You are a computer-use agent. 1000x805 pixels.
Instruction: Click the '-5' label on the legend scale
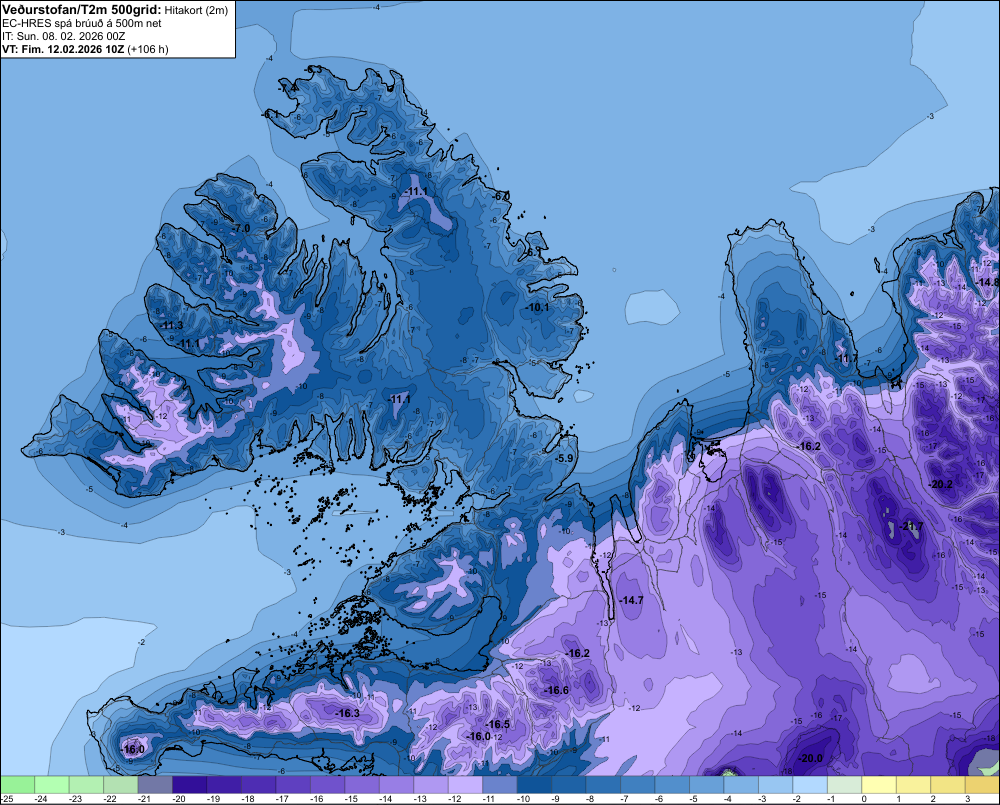[x=693, y=799]
